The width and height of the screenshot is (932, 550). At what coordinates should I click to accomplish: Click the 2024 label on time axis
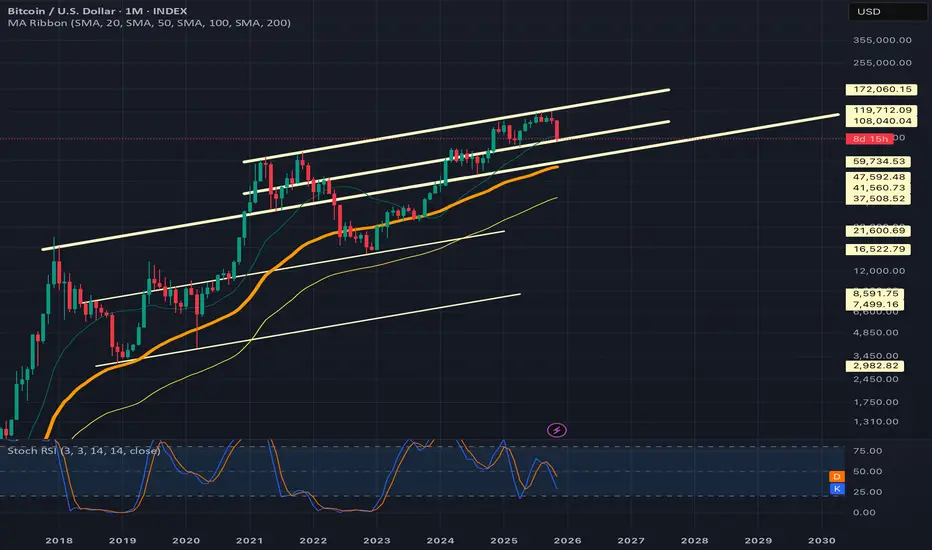click(x=440, y=540)
